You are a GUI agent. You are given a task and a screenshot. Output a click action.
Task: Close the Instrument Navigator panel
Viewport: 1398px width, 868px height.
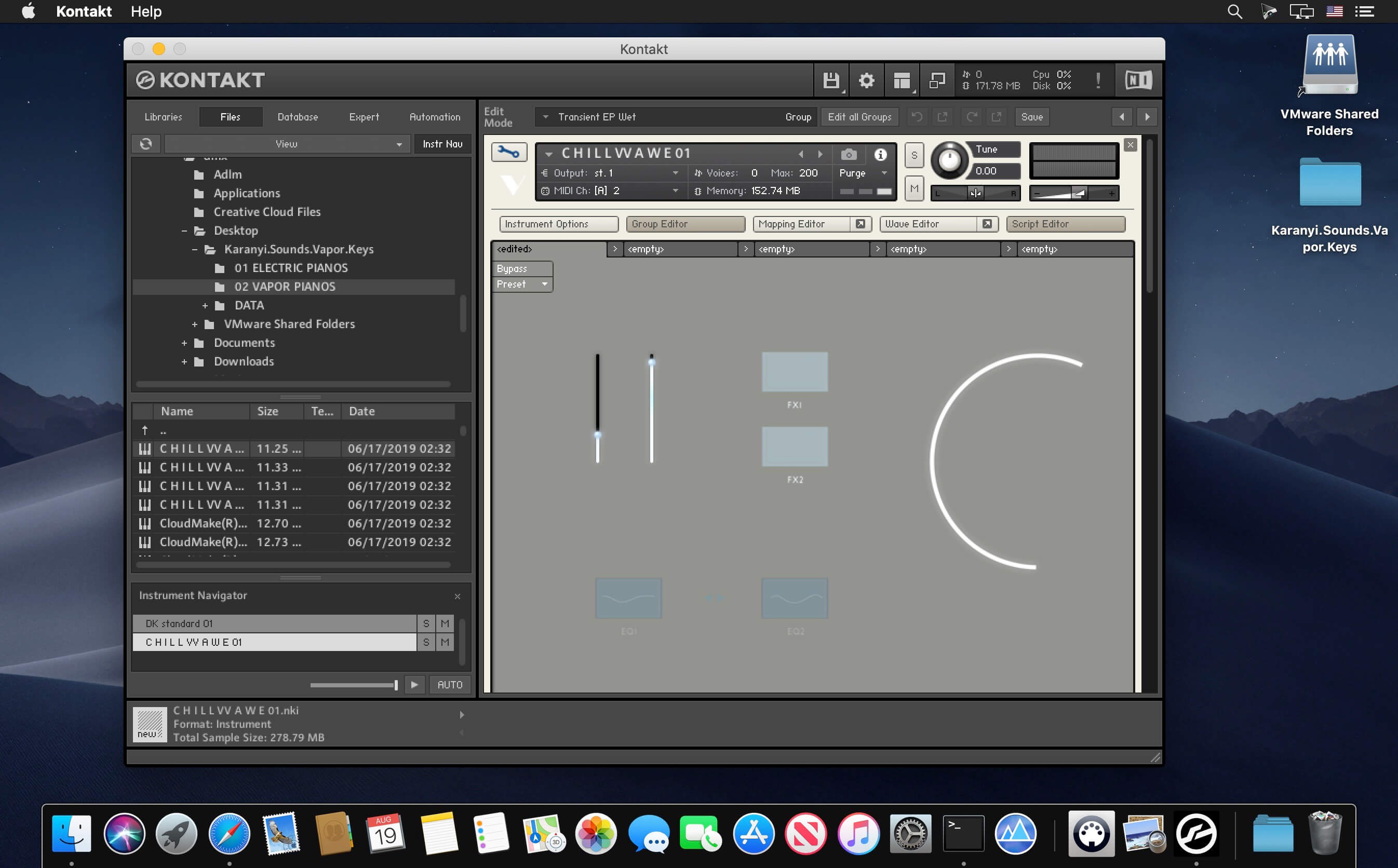pos(458,596)
